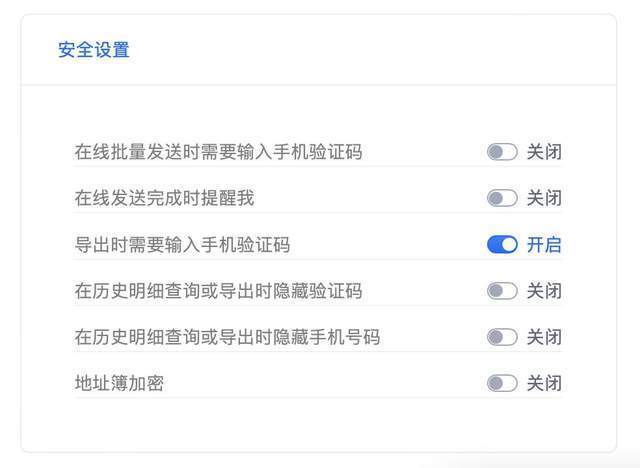Click 关闭 status for hiding phone numbers

pos(544,337)
